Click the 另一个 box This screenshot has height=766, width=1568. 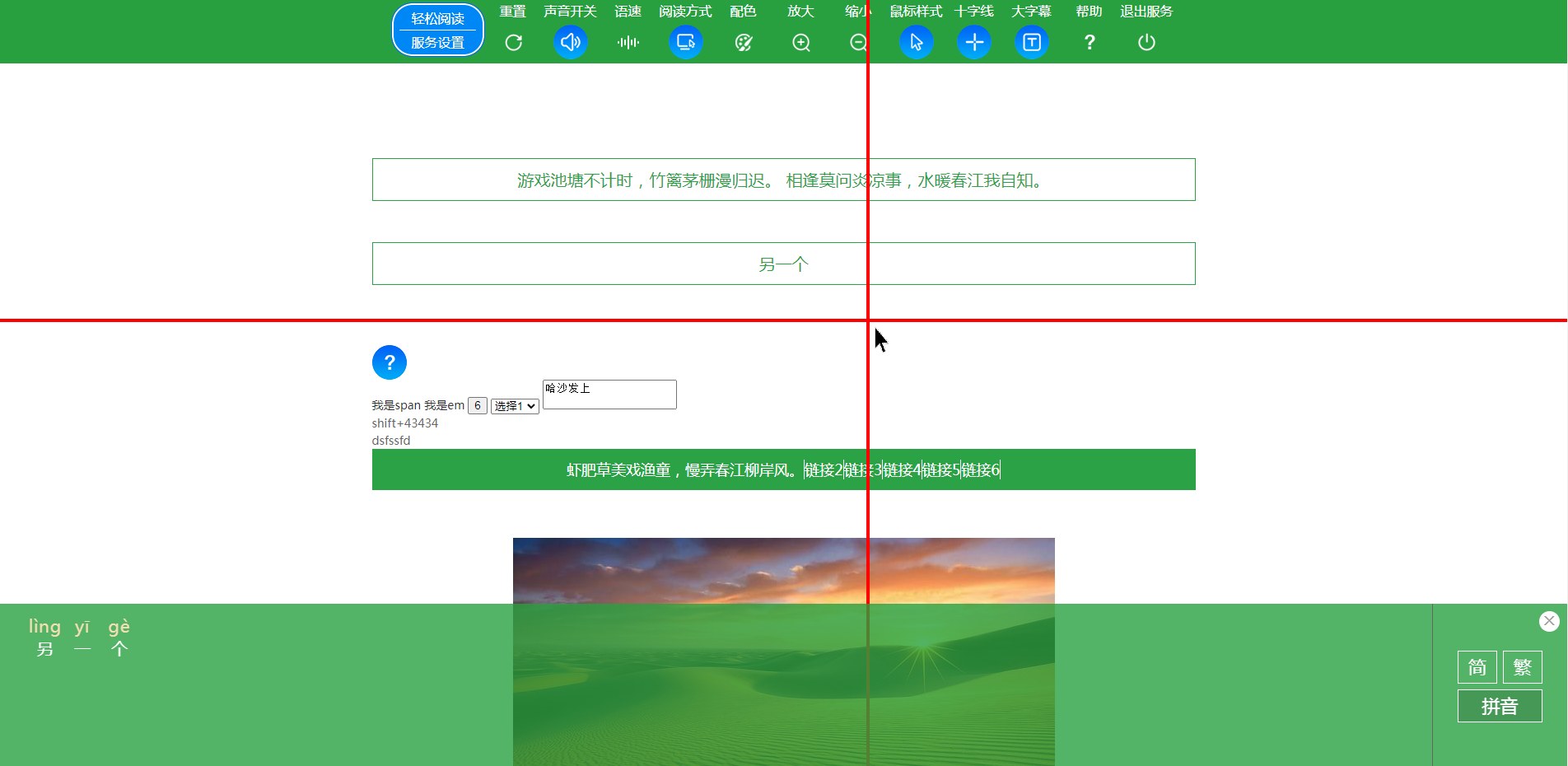click(784, 264)
